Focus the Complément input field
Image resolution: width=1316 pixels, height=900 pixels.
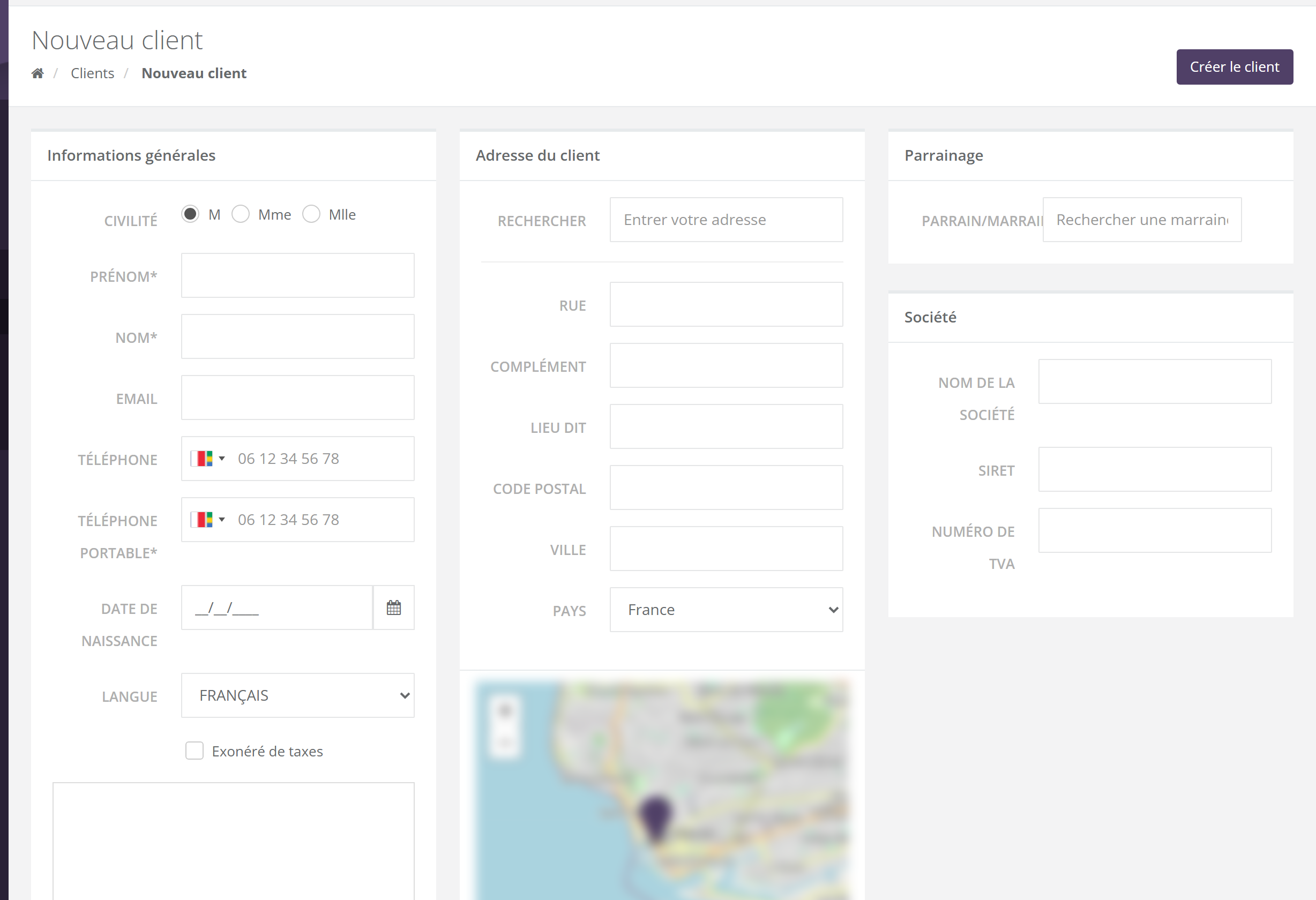click(726, 366)
